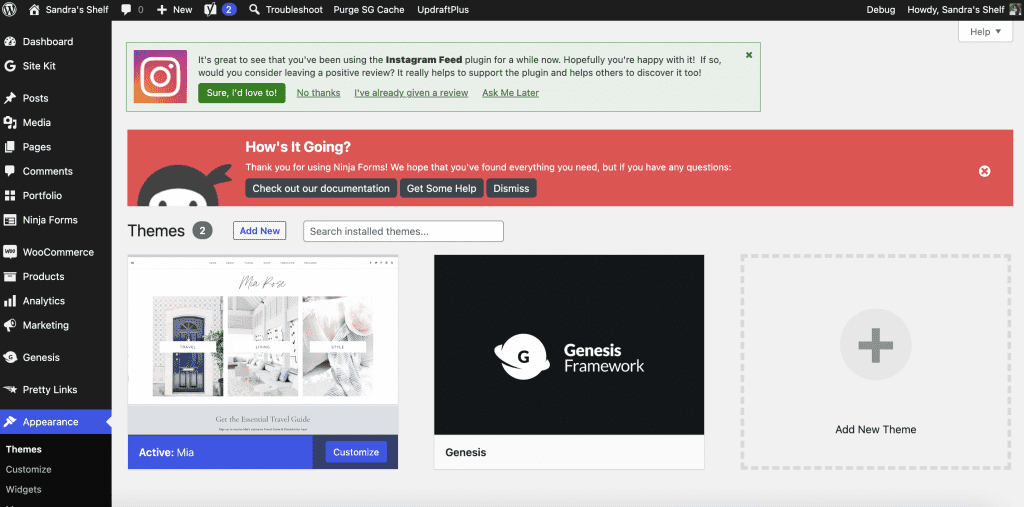Click the large plus Add New Theme icon

tap(875, 345)
